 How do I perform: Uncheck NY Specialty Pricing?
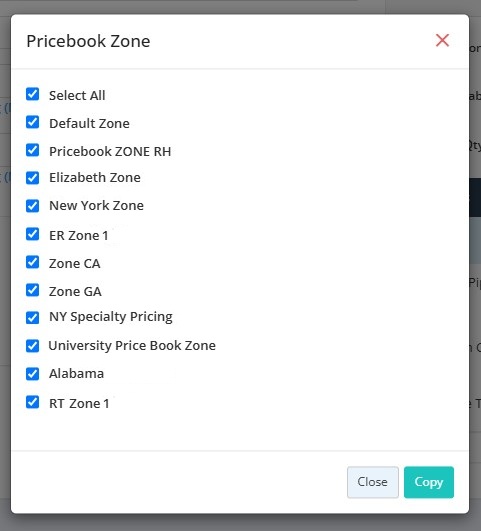point(33,318)
